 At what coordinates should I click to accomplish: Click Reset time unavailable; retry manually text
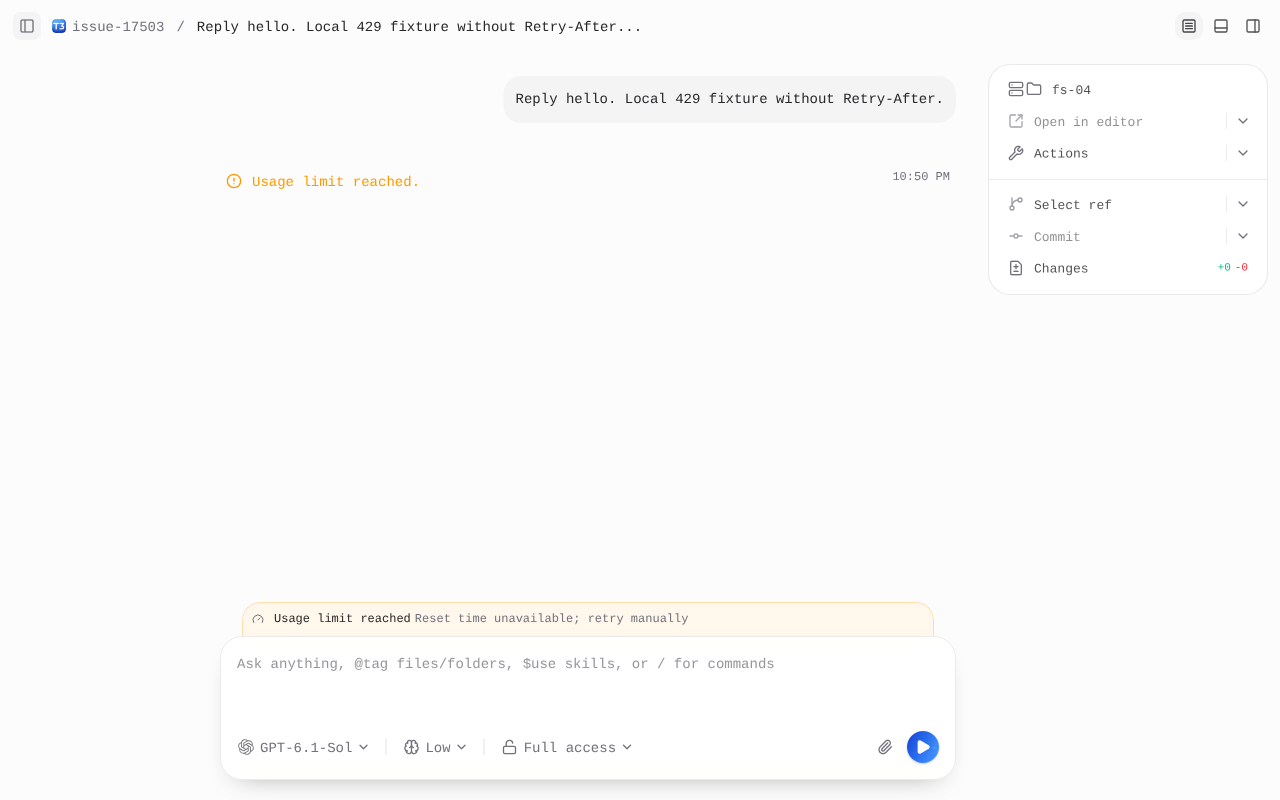click(x=551, y=619)
